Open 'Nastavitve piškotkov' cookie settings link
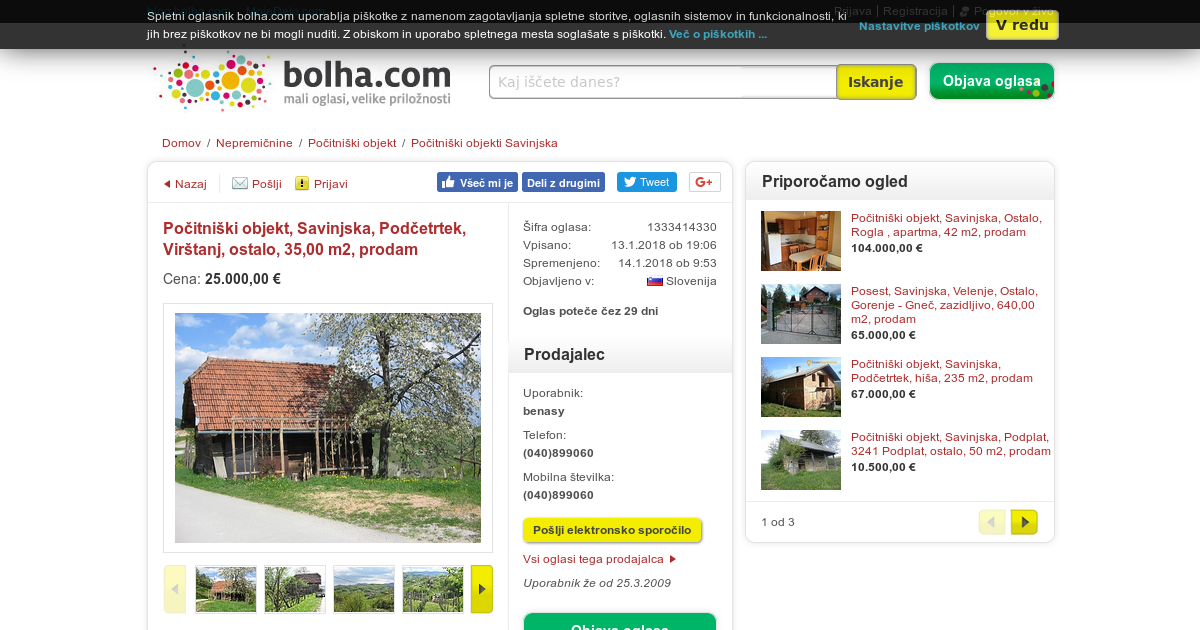The height and width of the screenshot is (630, 1200). [x=919, y=26]
